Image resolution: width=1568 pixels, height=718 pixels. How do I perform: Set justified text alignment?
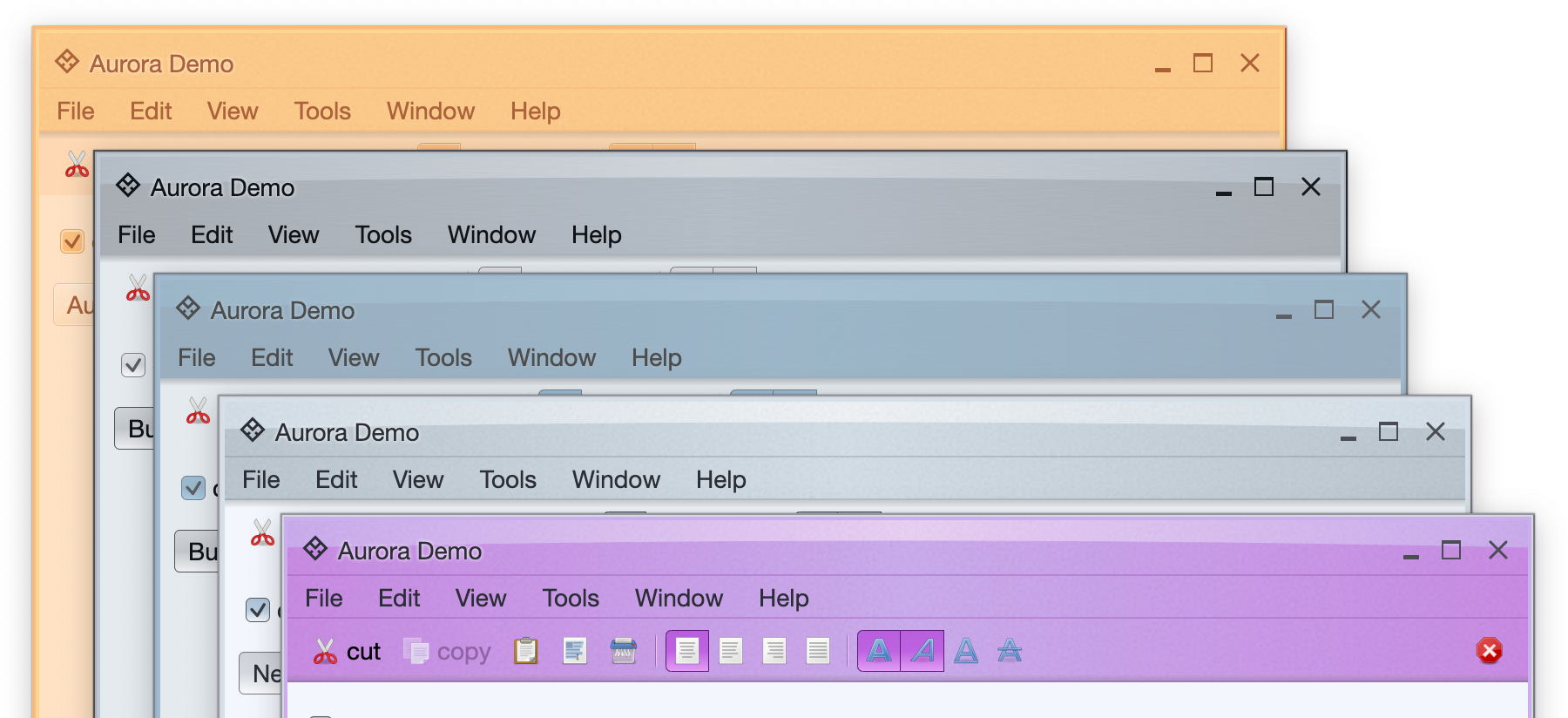(x=818, y=651)
